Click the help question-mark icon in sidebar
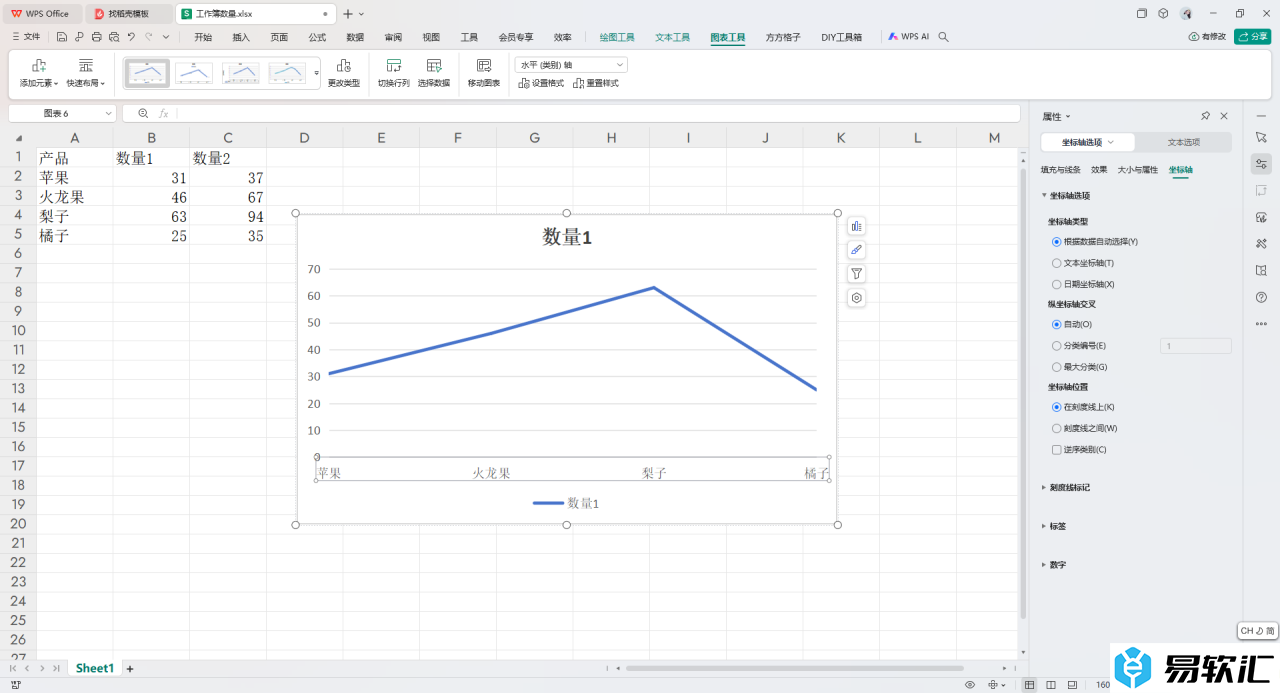Screen dimensions: 1280x693 [x=1261, y=297]
